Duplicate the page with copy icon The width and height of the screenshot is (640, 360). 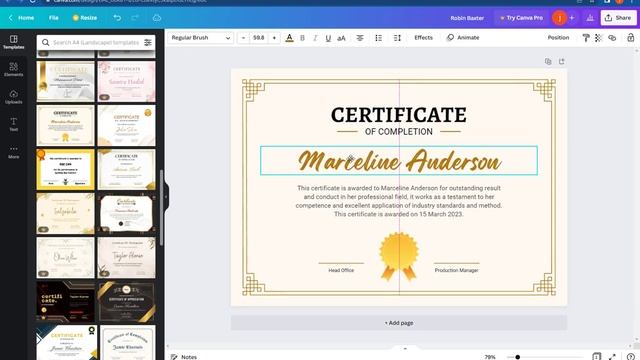(548, 62)
